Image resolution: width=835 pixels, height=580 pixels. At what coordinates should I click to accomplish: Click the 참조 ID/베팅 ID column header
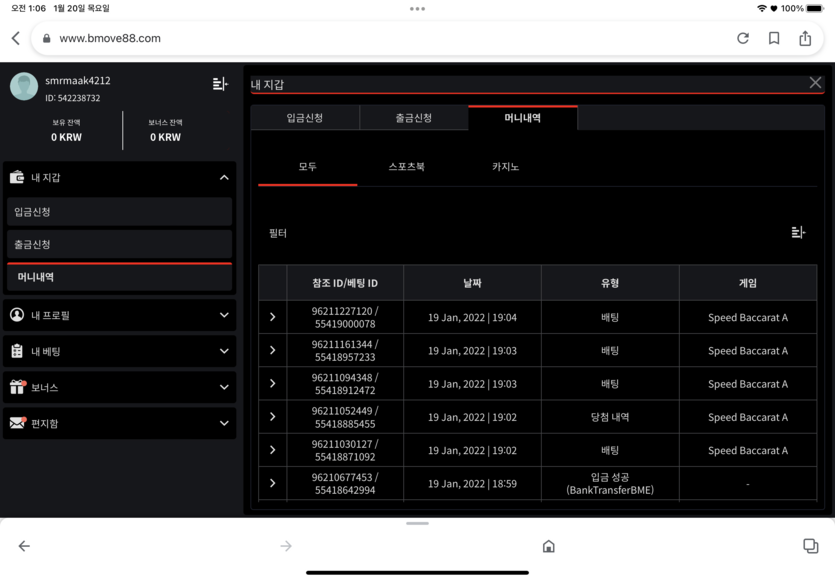pos(345,283)
